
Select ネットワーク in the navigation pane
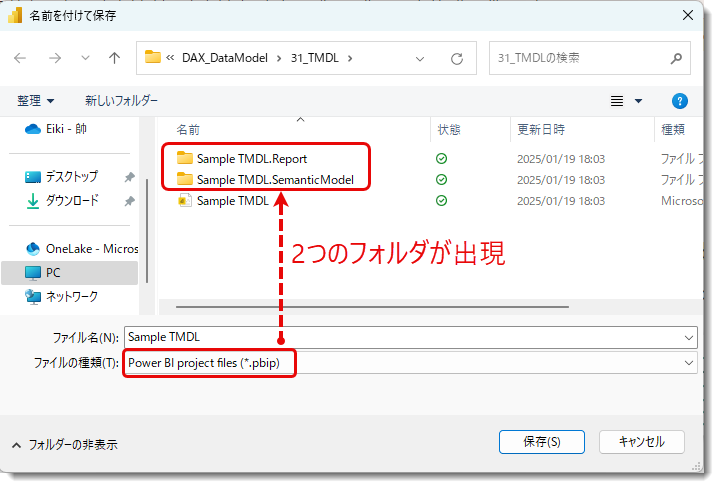[x=61, y=297]
